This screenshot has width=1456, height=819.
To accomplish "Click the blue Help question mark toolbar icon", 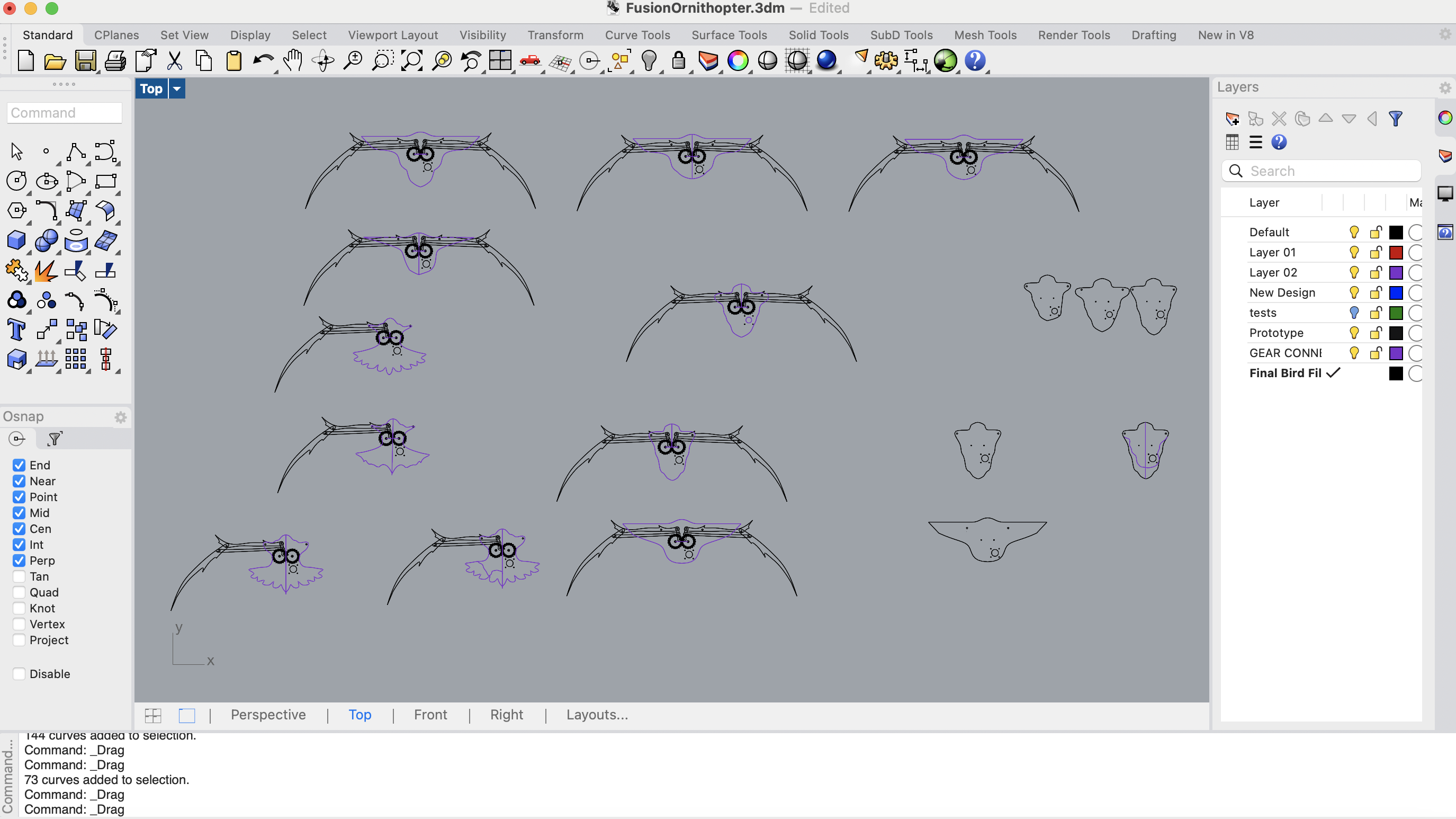I will (x=975, y=60).
